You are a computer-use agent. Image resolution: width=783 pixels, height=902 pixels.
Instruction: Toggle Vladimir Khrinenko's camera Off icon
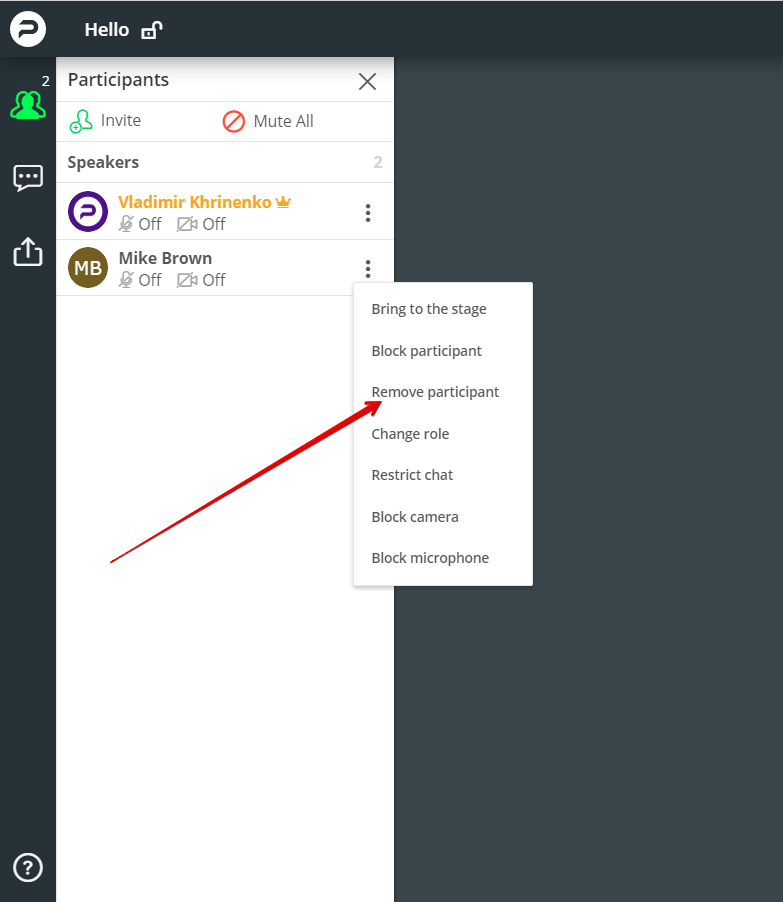point(187,224)
